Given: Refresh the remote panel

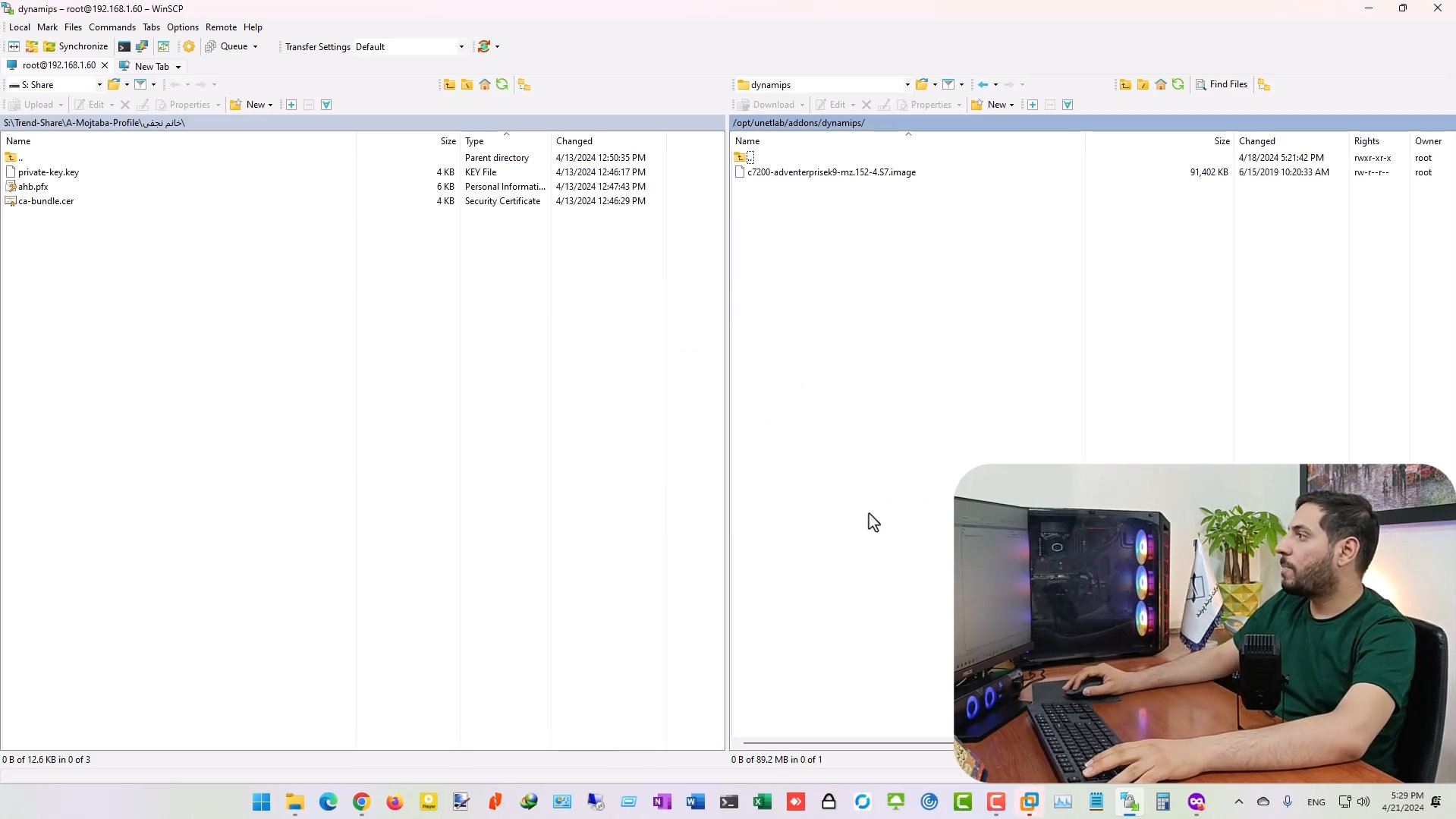Looking at the screenshot, I should (x=1178, y=84).
